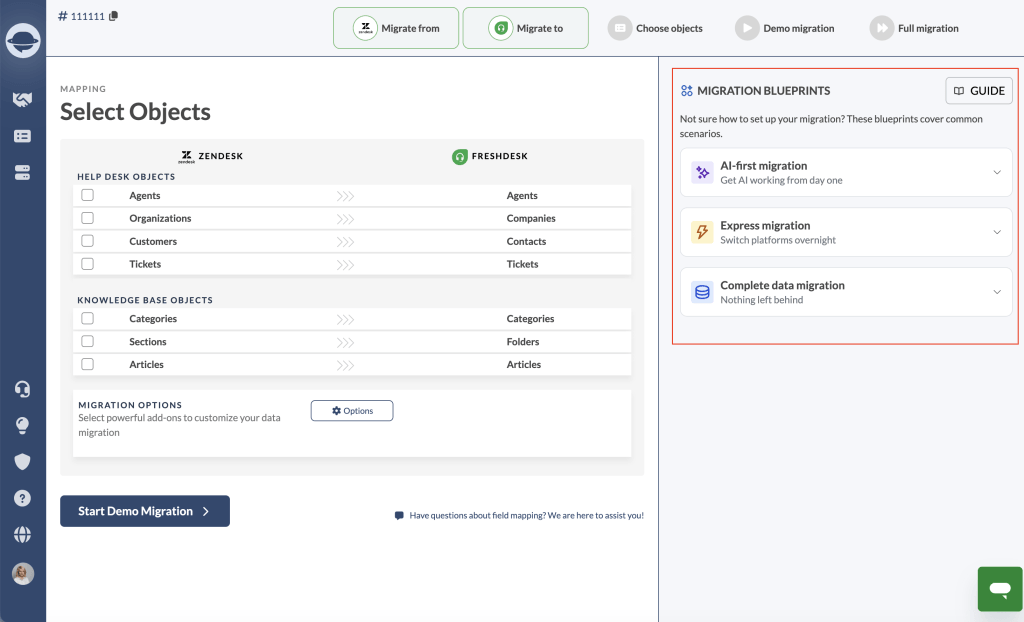
Task: Click the 'Switch platforms overnight' subtitle
Action: coord(778,240)
